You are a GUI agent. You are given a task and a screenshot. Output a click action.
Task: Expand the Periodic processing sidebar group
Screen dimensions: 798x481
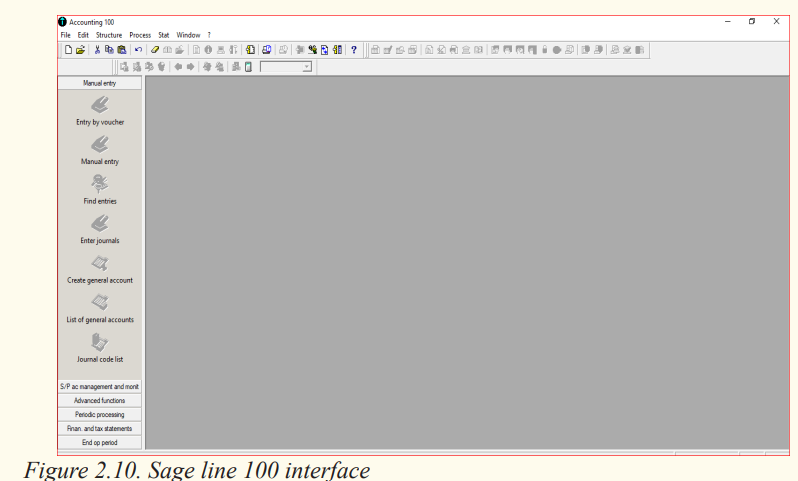pos(100,414)
